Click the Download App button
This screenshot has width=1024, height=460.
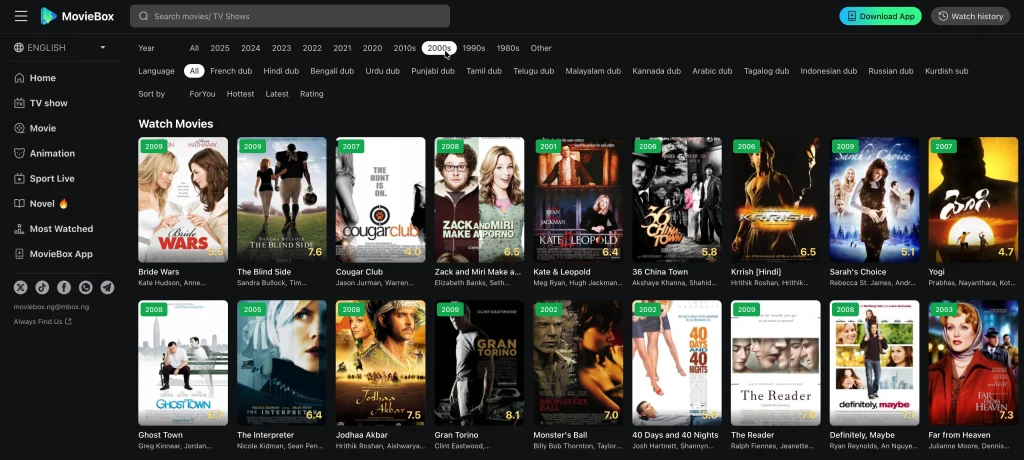[x=880, y=16]
